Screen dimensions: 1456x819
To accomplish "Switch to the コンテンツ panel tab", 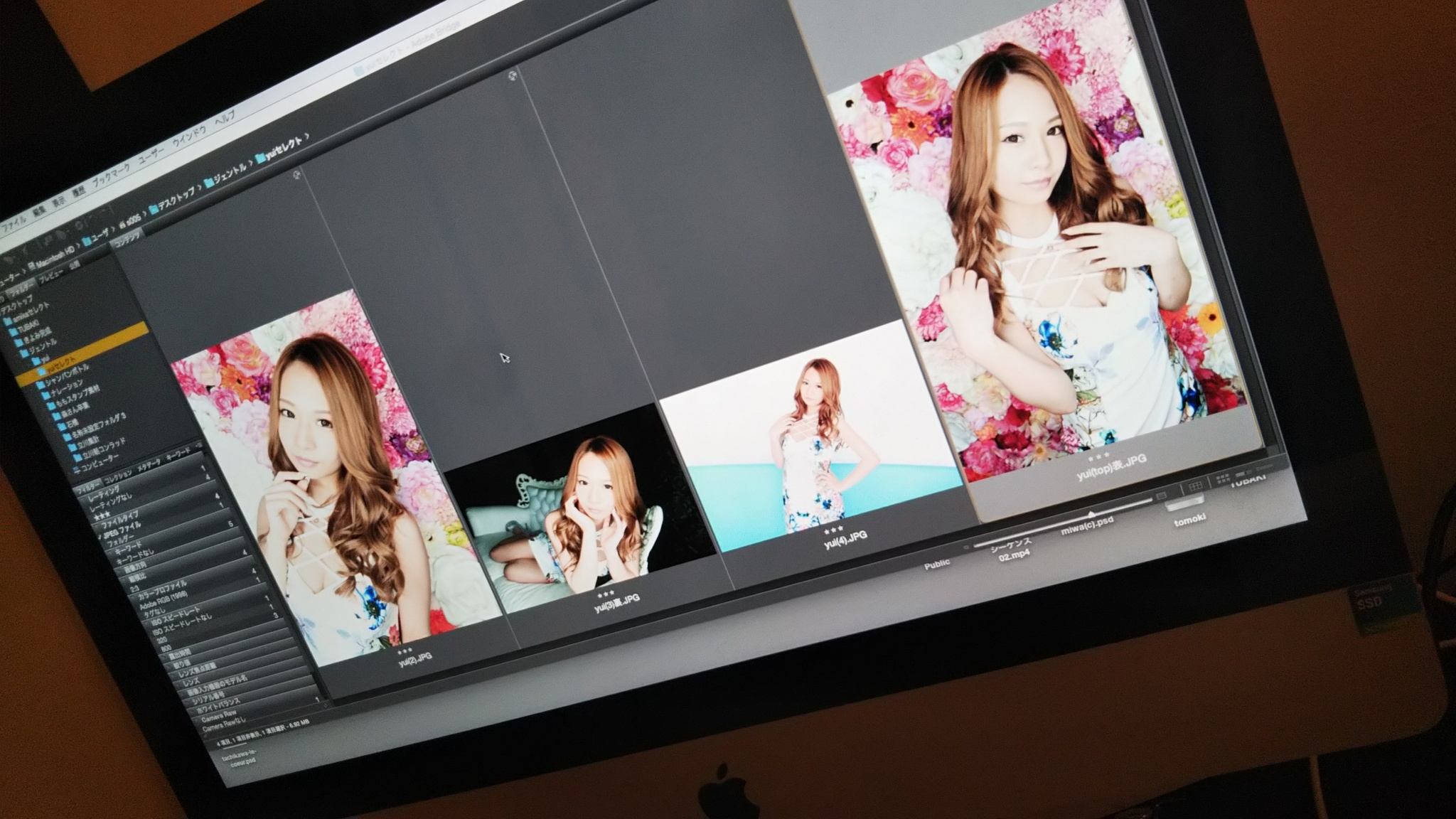I will [127, 240].
